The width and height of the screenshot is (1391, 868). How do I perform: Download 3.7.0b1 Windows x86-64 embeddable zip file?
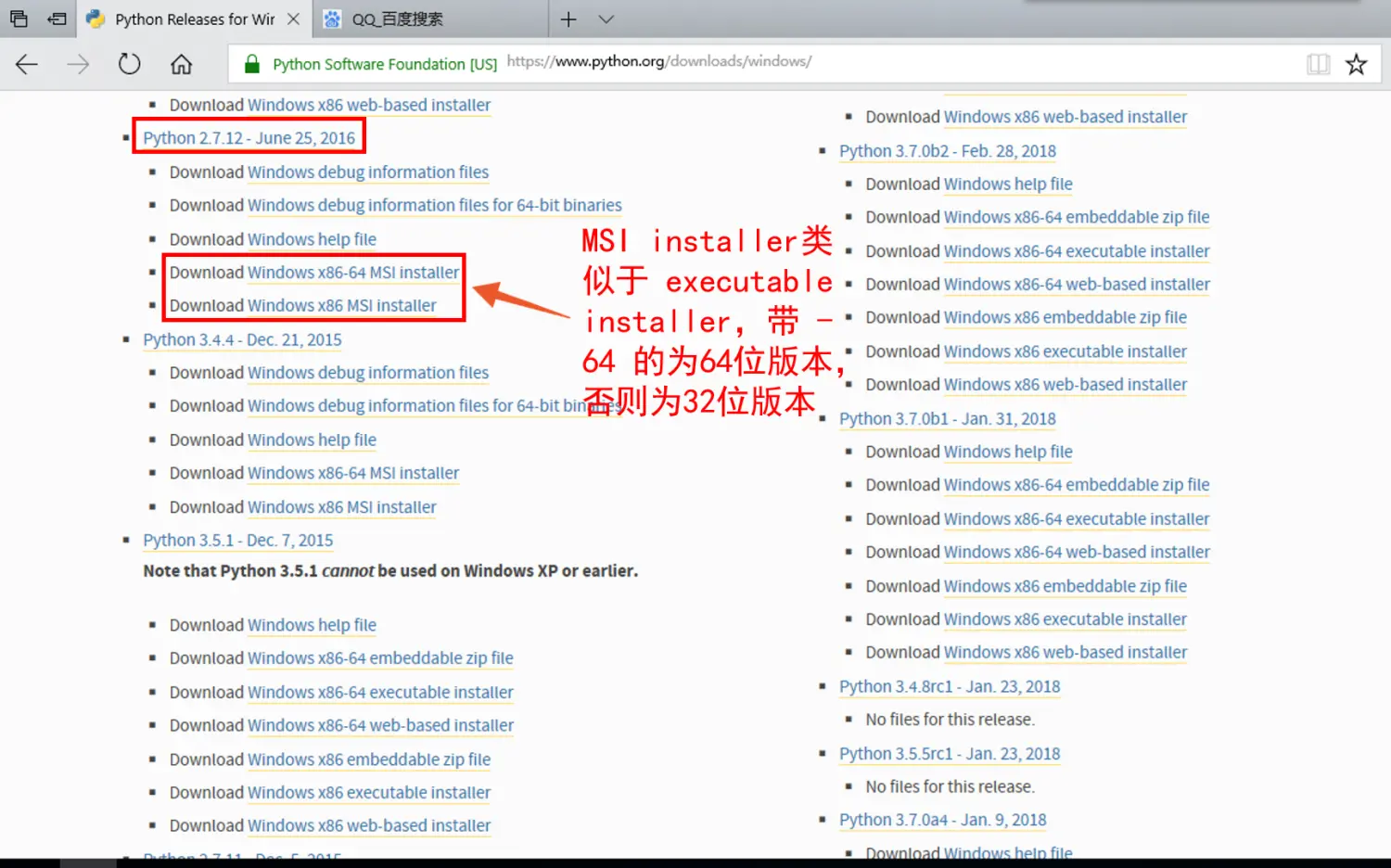(x=1077, y=486)
